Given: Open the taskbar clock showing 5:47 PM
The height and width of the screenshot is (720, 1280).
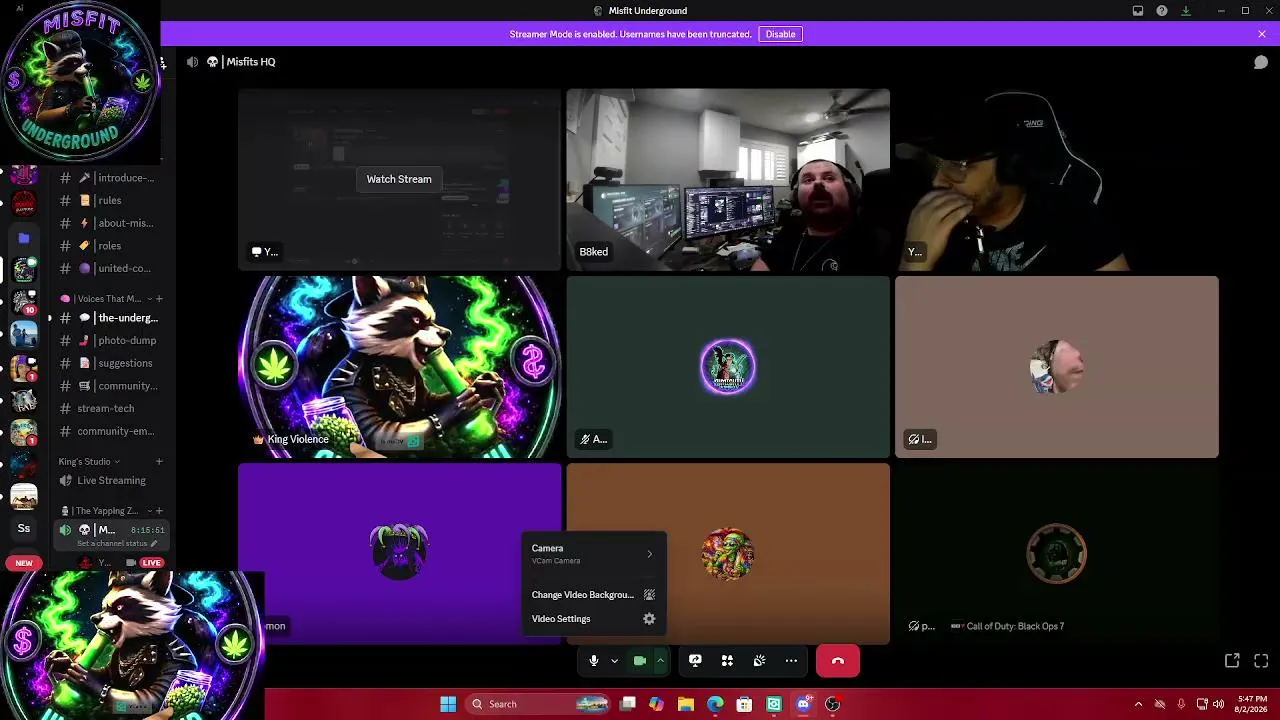Looking at the screenshot, I should click(x=1252, y=704).
